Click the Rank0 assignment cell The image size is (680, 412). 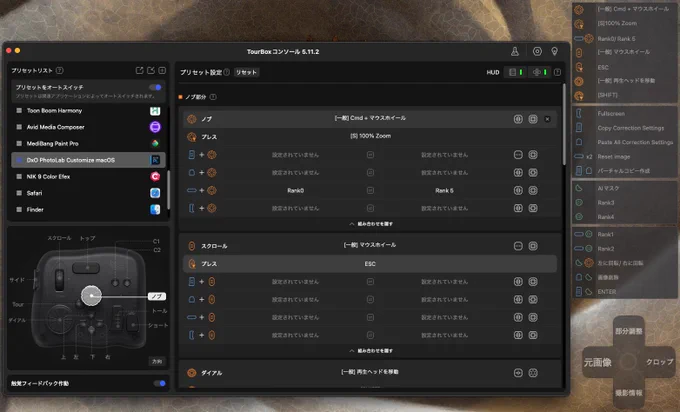coord(295,190)
